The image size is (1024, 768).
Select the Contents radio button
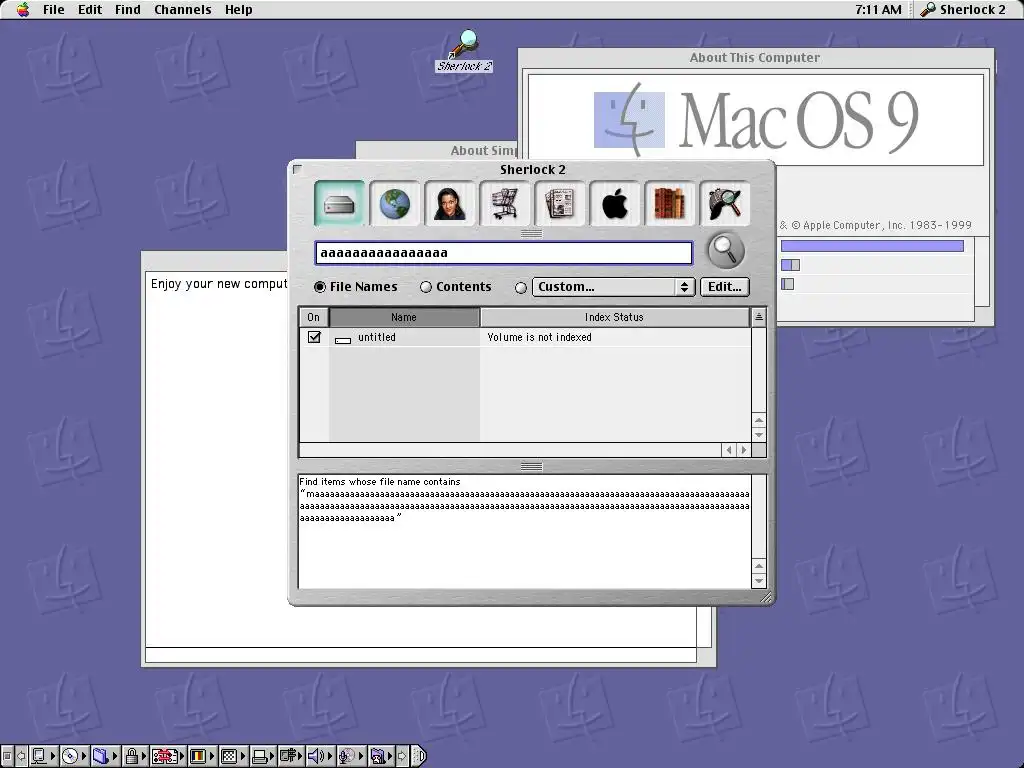pos(426,287)
